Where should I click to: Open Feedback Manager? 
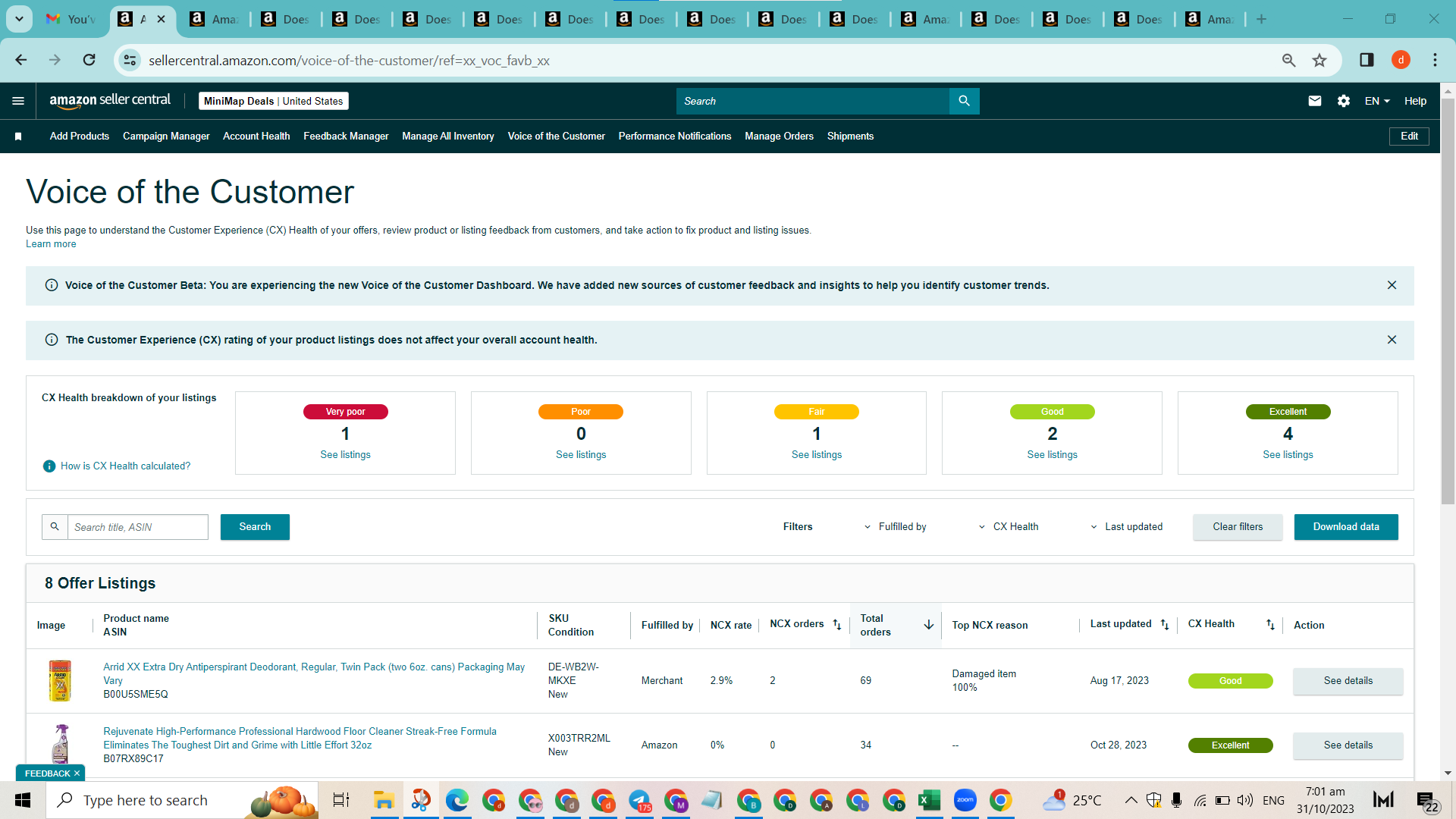pyautogui.click(x=346, y=136)
